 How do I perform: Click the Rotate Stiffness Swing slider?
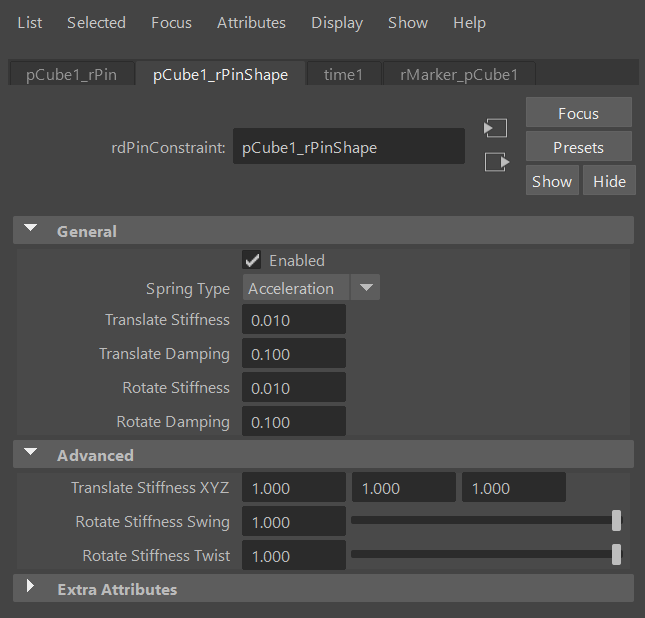484,521
